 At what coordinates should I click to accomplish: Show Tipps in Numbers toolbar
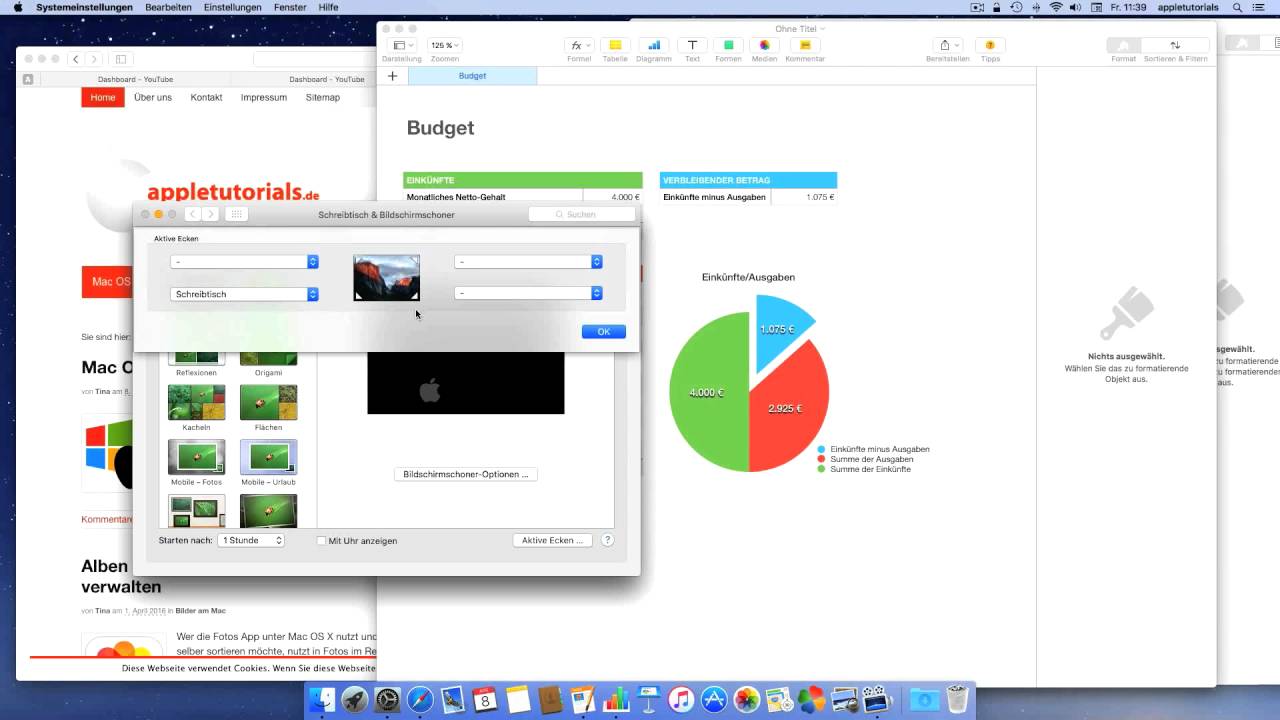click(x=990, y=46)
